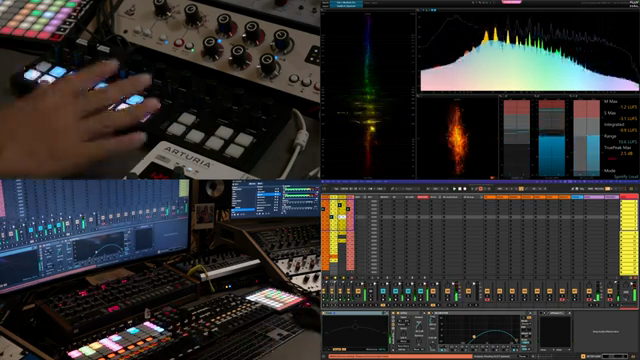Image resolution: width=640 pixels, height=360 pixels.
Task: Open the left dropdown under the Diffusion device display
Action: click(545, 350)
